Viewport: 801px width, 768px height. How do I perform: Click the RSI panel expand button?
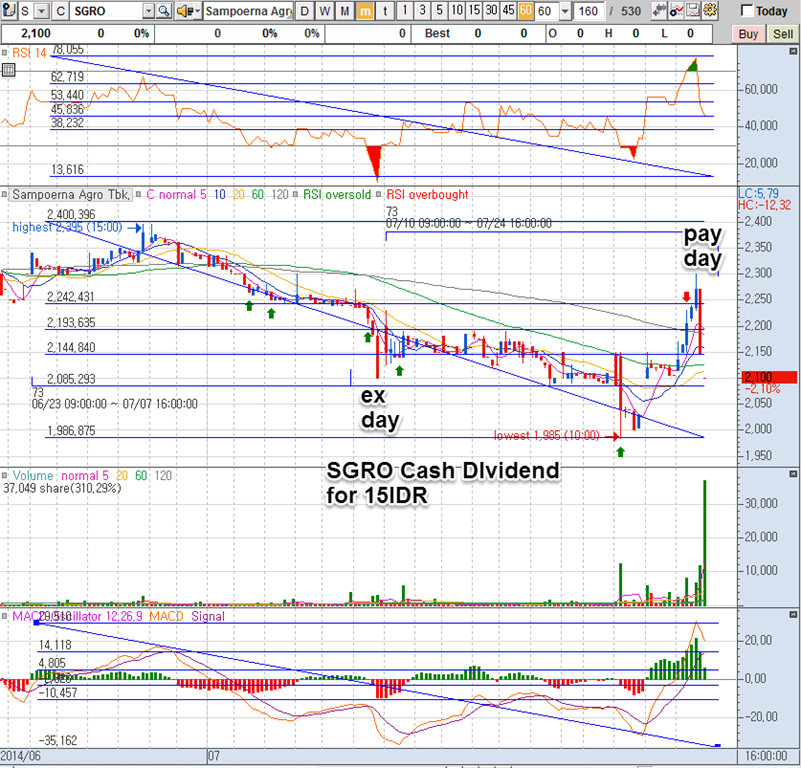[793, 51]
